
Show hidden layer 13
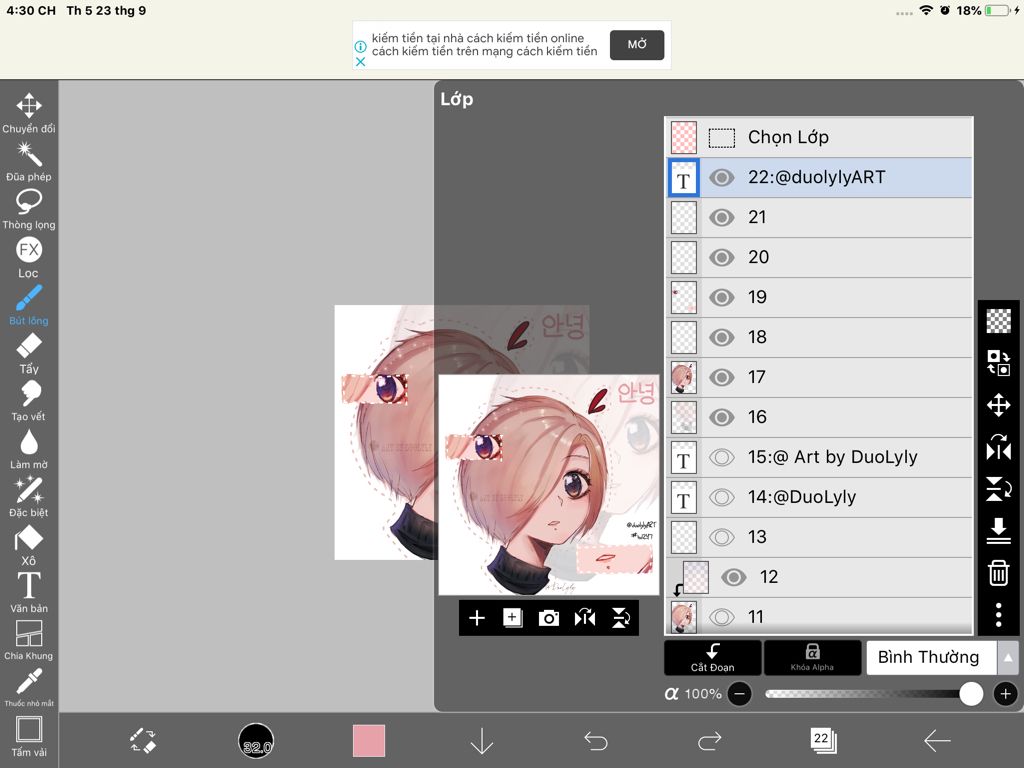[722, 537]
